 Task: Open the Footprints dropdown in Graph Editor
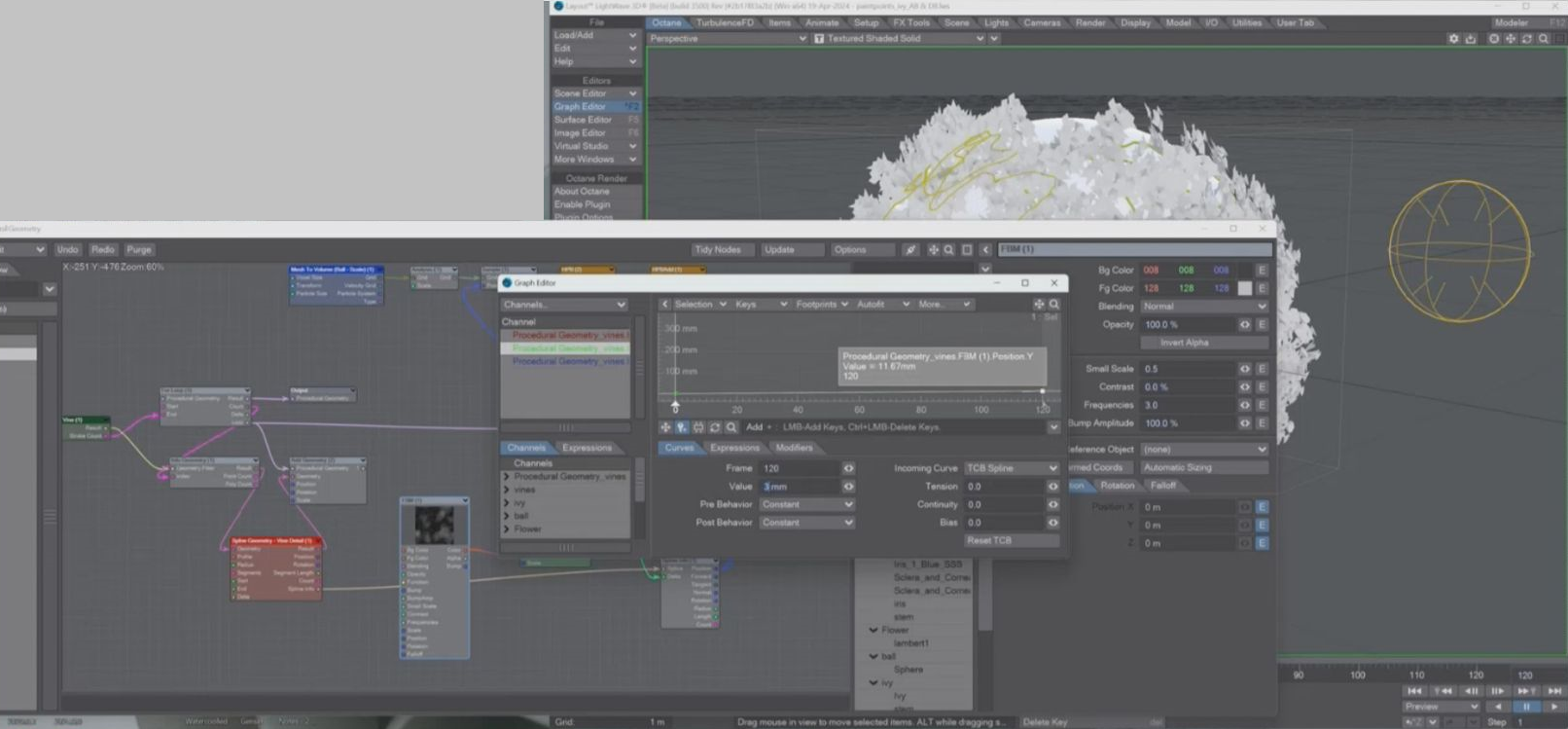pyautogui.click(x=822, y=305)
